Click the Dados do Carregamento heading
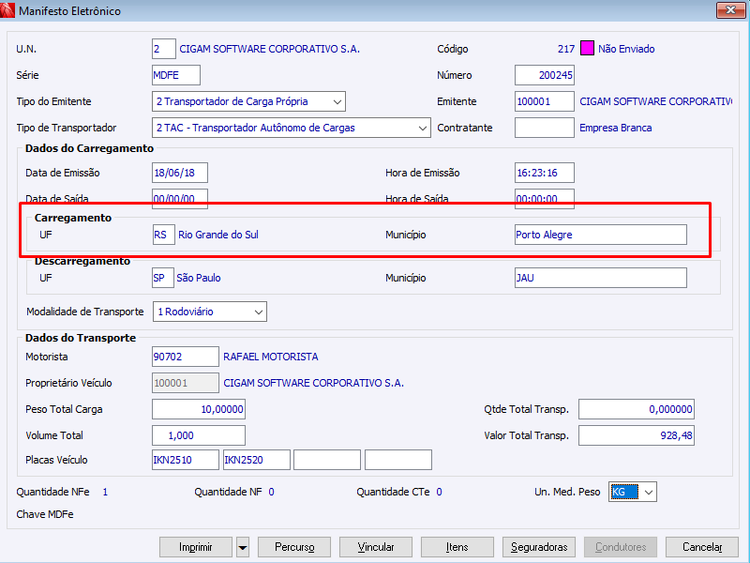 click(89, 148)
